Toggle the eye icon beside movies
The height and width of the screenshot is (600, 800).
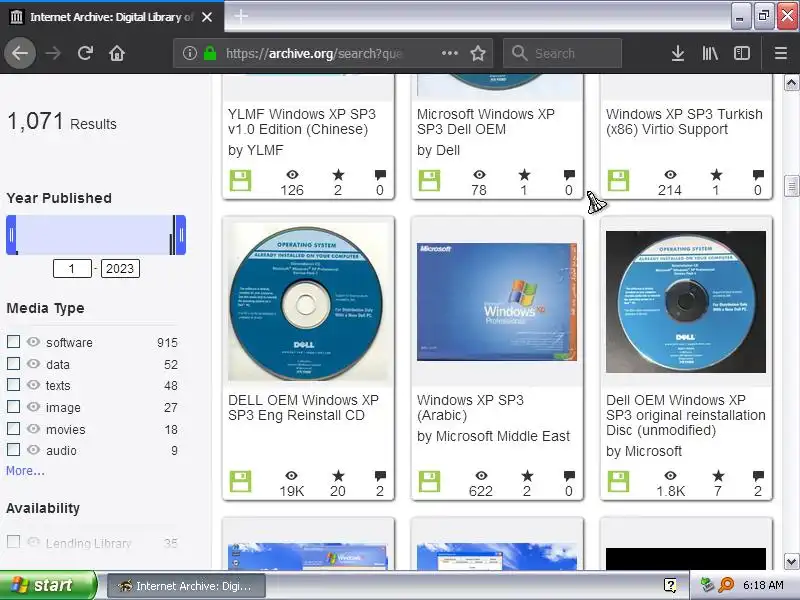(33, 429)
